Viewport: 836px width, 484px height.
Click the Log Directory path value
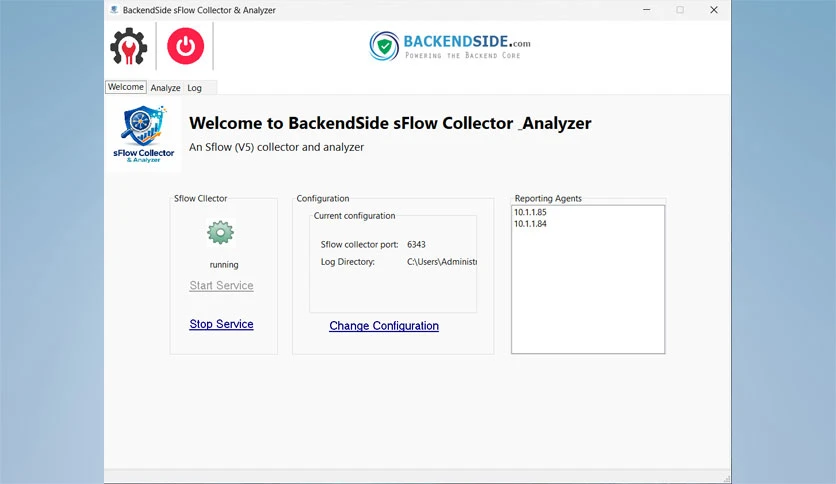tap(442, 262)
